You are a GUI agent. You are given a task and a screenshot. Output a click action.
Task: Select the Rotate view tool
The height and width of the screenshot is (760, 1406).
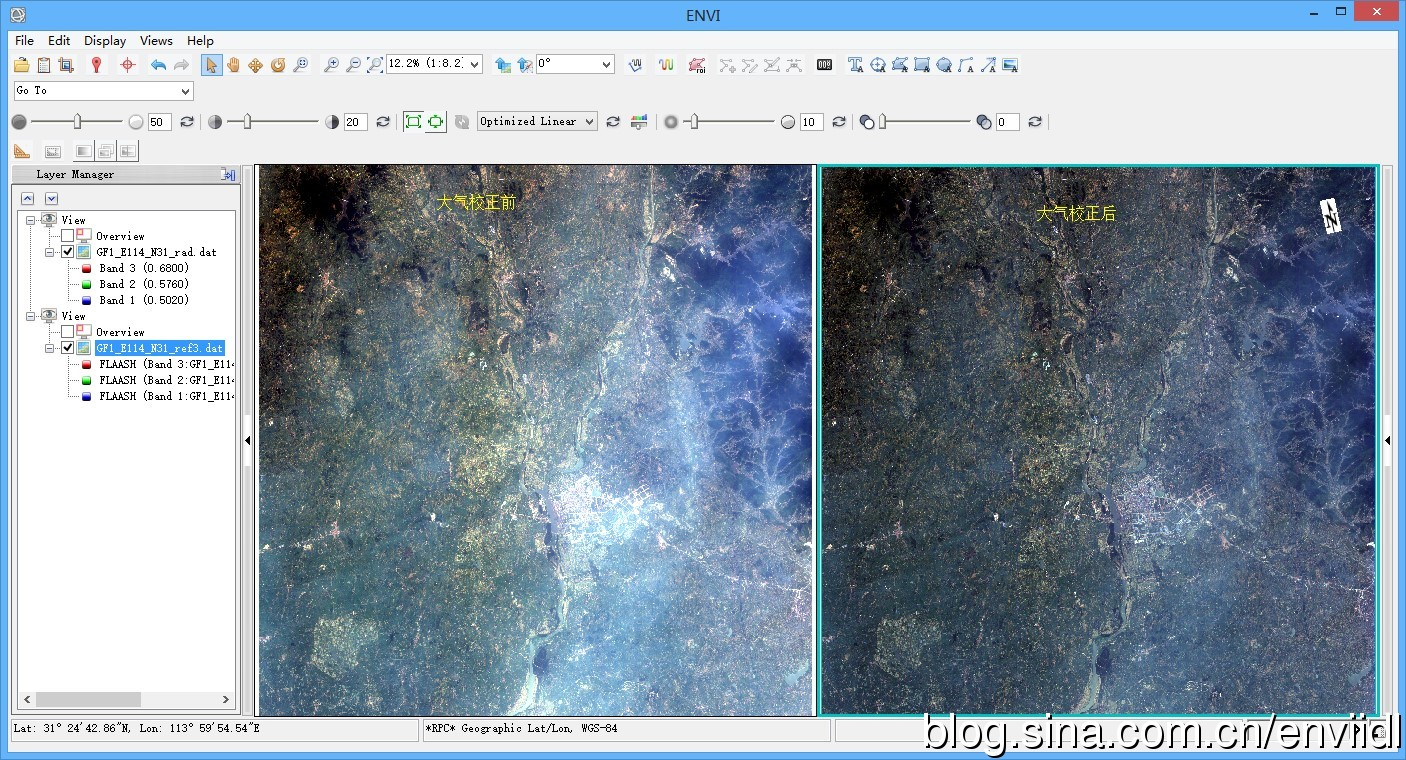pyautogui.click(x=278, y=65)
